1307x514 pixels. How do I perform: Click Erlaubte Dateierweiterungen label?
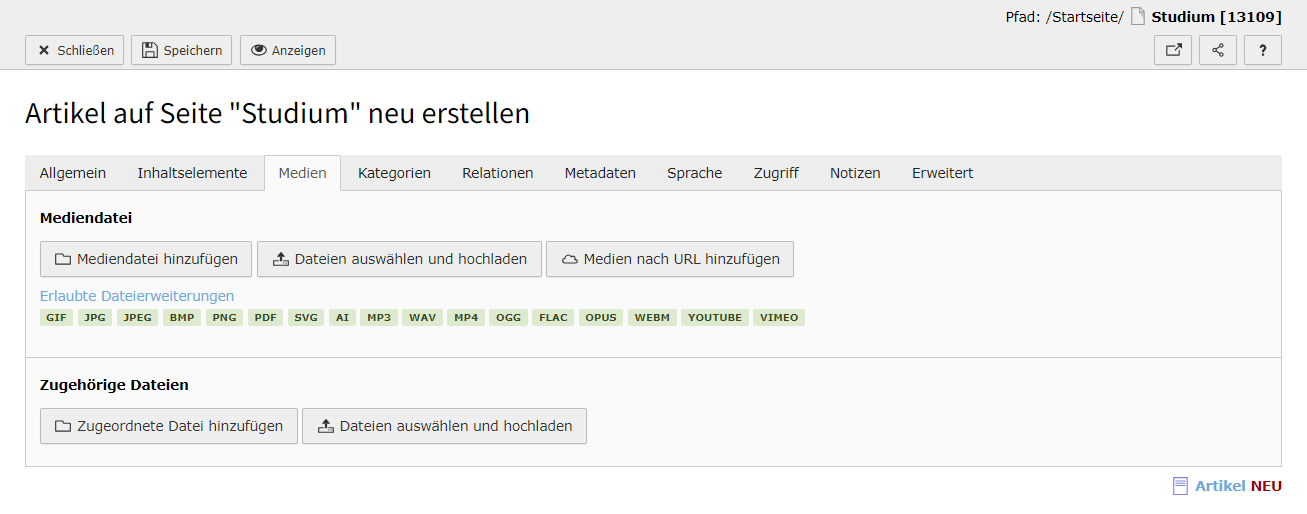pos(137,296)
